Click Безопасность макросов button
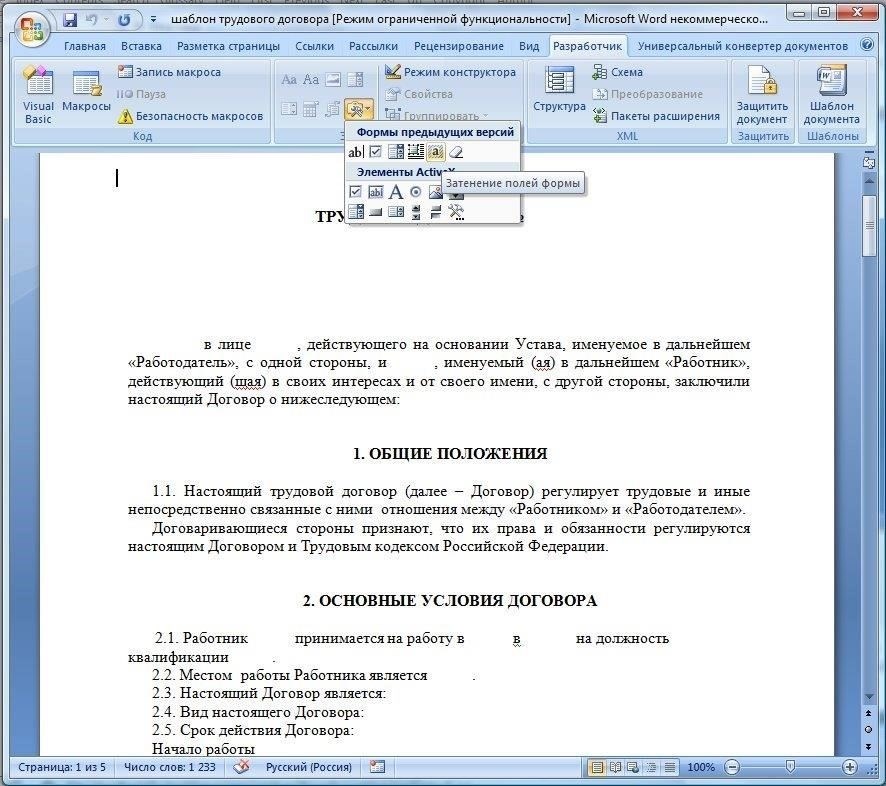 tap(190, 116)
